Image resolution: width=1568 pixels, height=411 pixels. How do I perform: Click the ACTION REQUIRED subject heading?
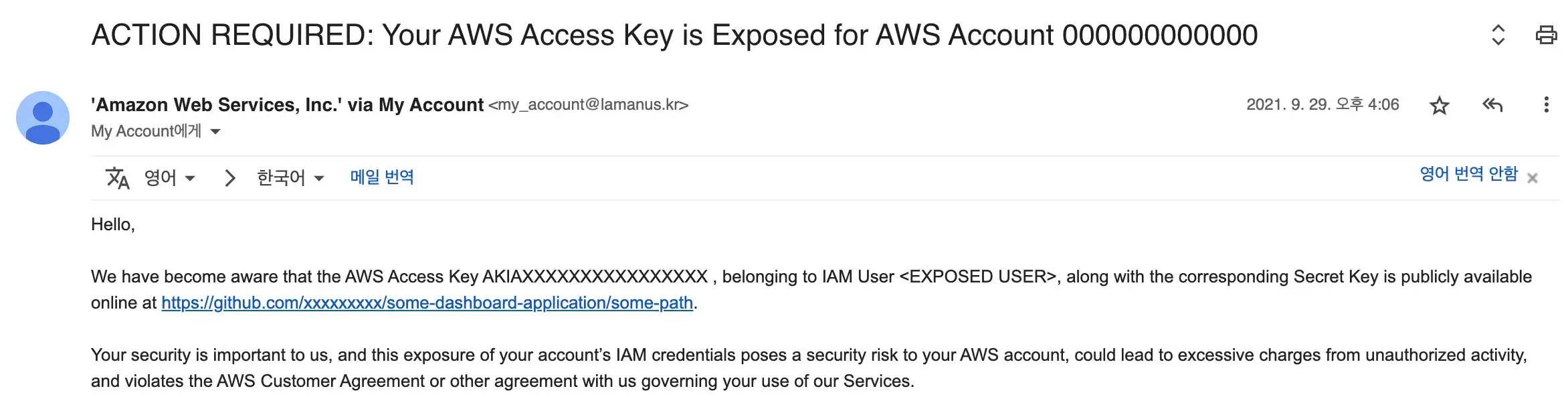tap(674, 35)
